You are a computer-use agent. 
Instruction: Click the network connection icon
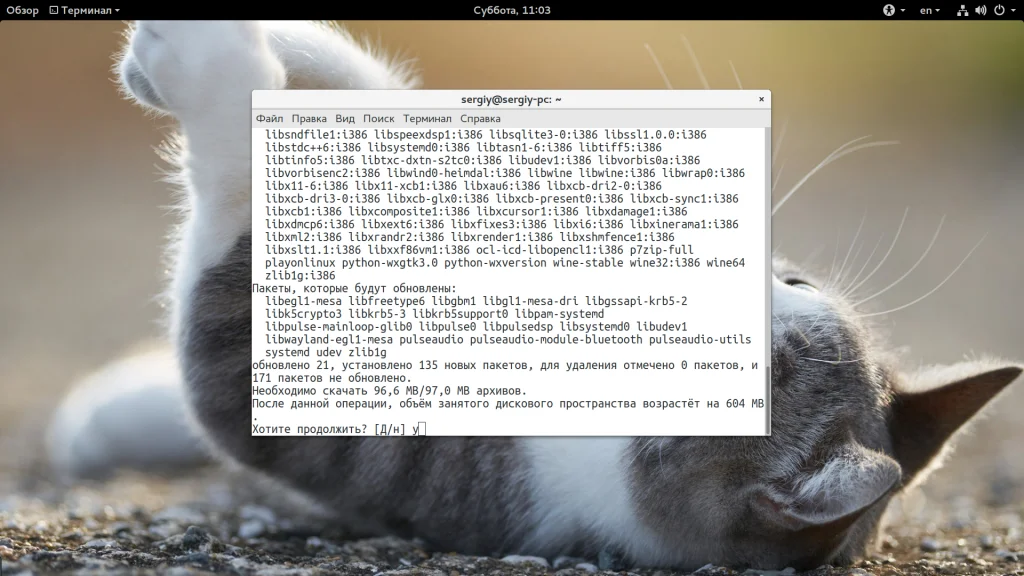point(962,10)
